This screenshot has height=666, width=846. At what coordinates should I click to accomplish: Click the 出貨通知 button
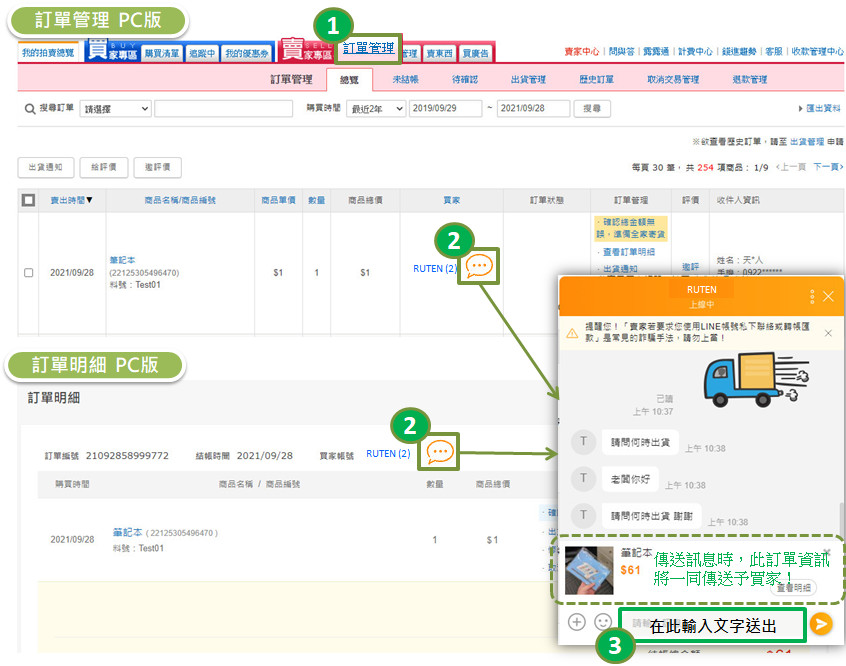point(45,167)
